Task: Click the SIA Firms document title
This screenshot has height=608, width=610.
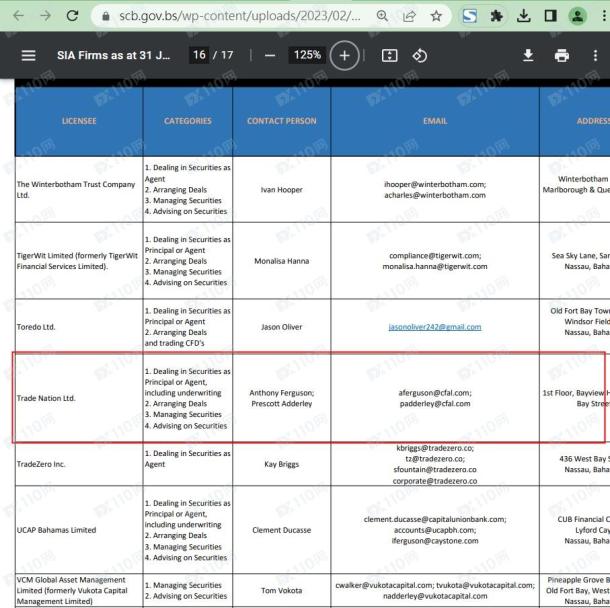Action: coord(114,55)
